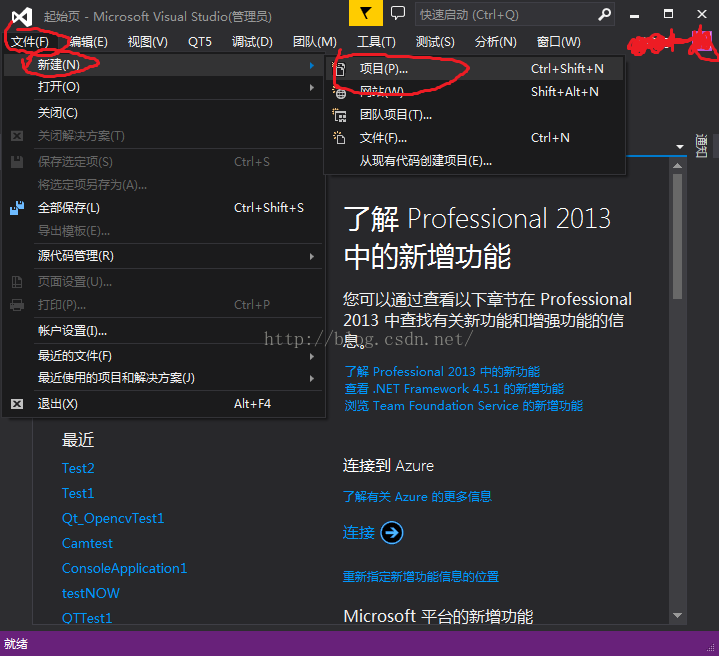The width and height of the screenshot is (719, 656).
Task: Select 团队项目(T)... menu entry
Action: 475,115
